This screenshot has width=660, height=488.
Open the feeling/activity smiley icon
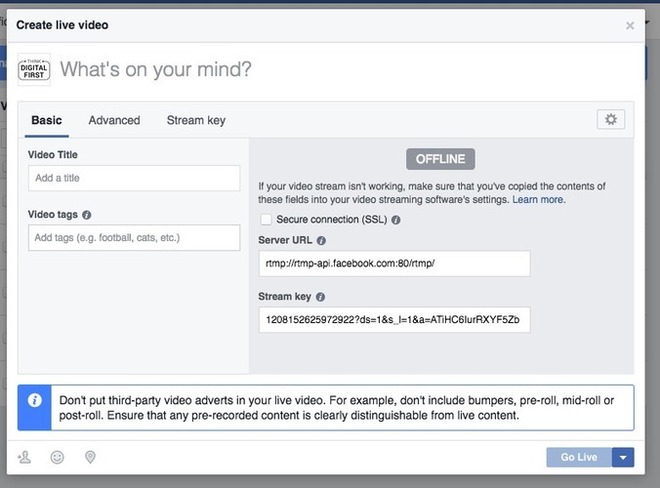[57, 457]
